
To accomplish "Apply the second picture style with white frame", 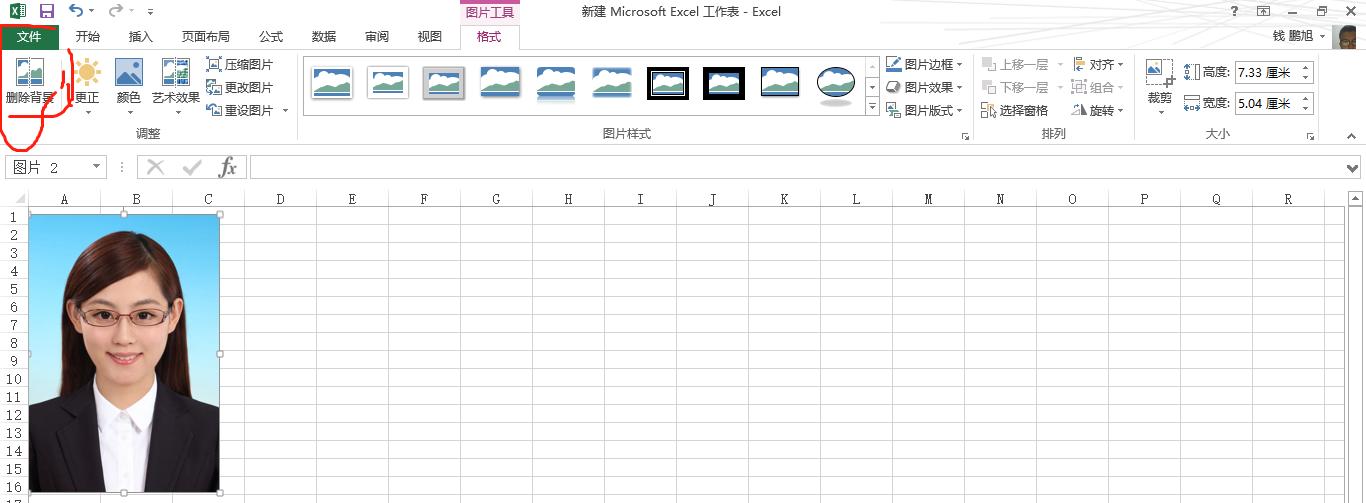I will (x=388, y=83).
